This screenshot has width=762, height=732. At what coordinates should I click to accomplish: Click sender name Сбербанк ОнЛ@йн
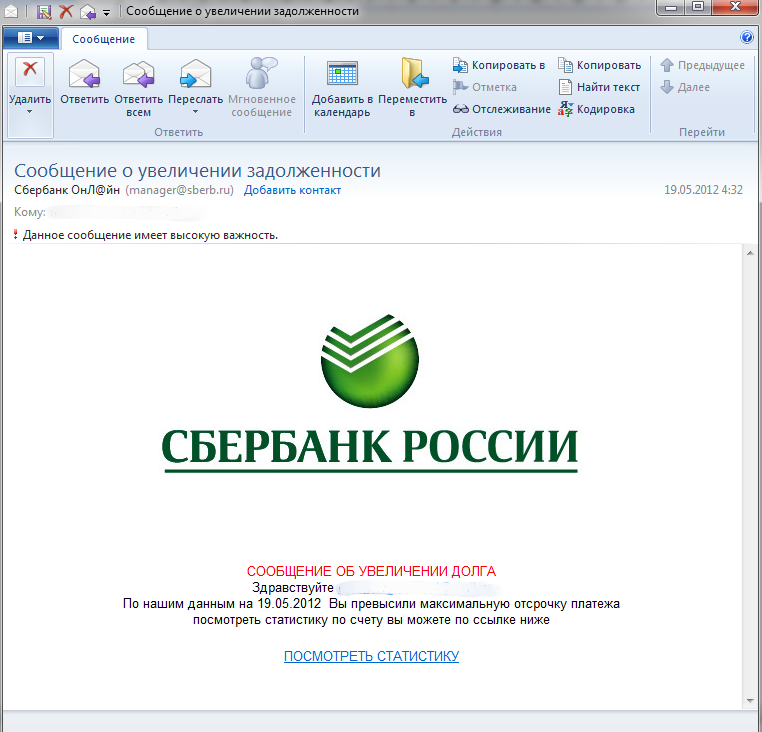(67, 190)
